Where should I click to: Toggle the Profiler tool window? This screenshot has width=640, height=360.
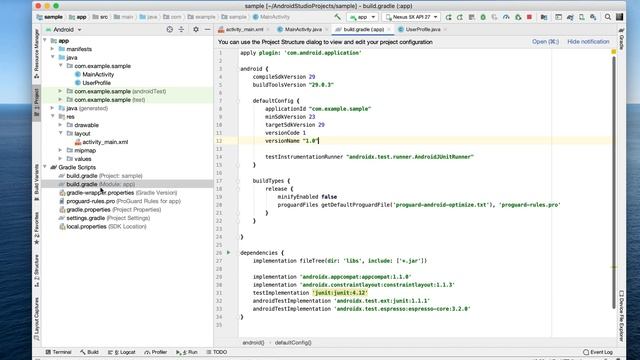tap(156, 352)
